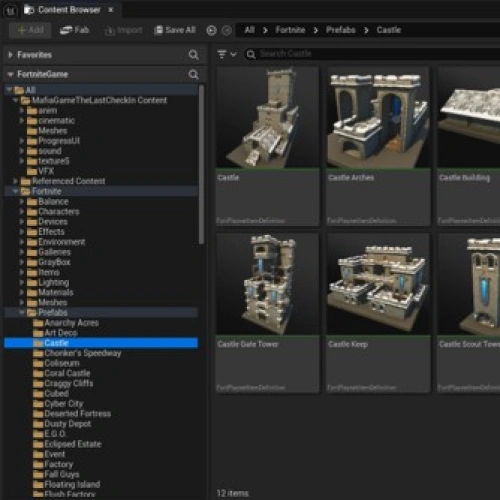500x500 pixels.
Task: Close the Content Browser tab
Action: coord(111,10)
